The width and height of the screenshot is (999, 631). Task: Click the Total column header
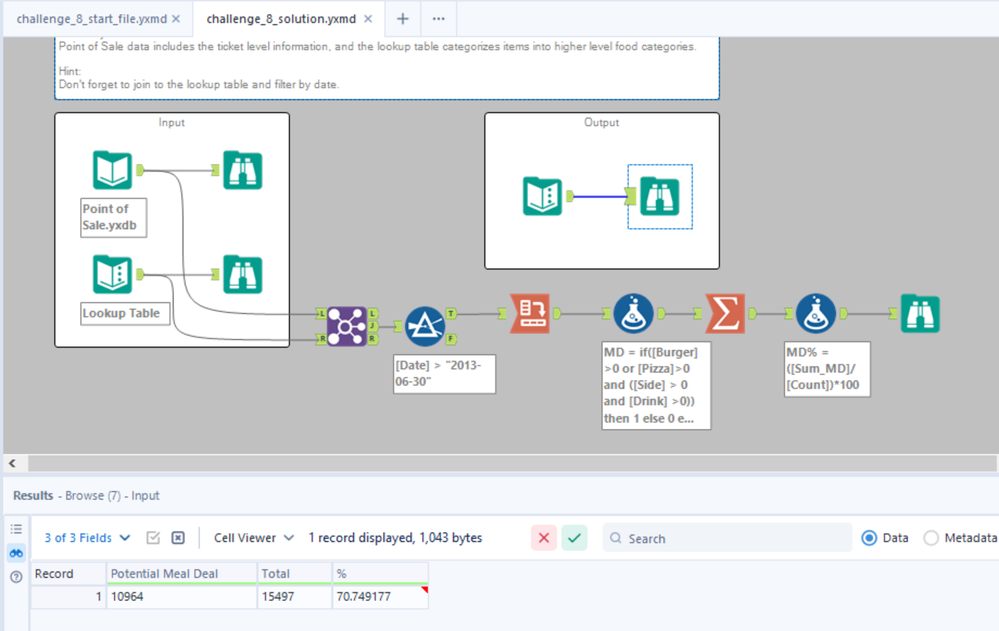click(294, 574)
